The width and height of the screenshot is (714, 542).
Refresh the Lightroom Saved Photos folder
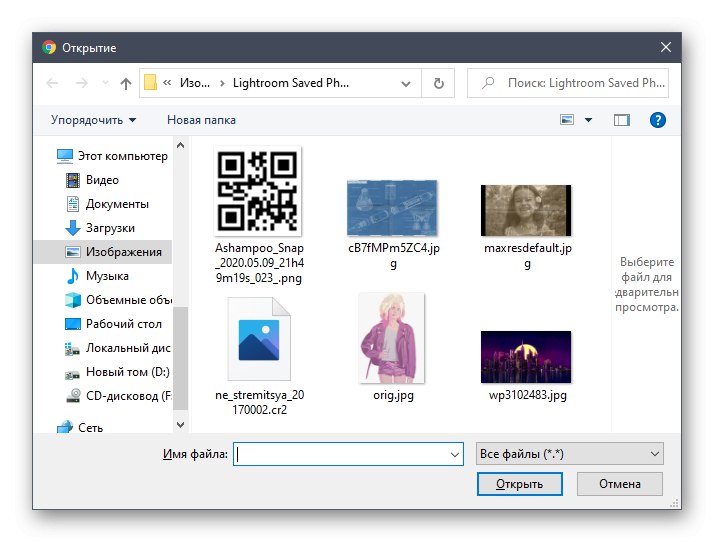tap(438, 83)
